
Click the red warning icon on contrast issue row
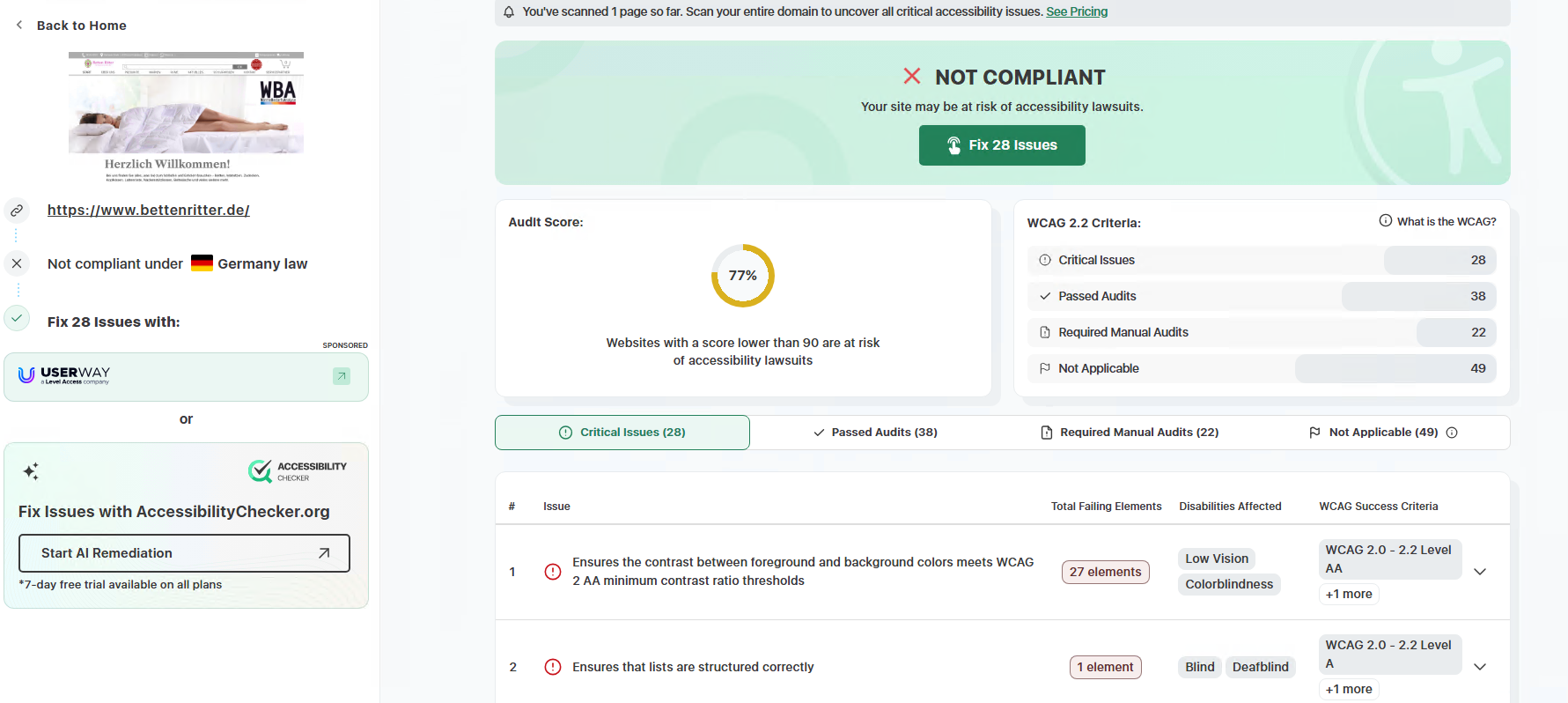(553, 572)
